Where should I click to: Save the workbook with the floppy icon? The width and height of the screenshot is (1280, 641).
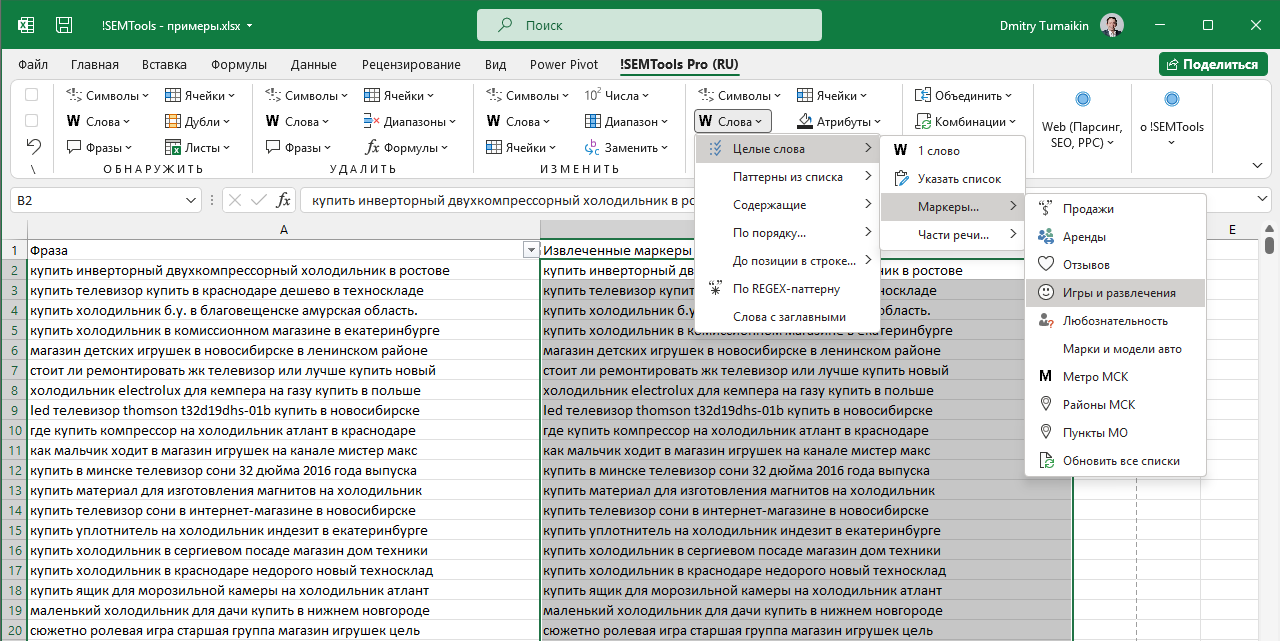[64, 25]
